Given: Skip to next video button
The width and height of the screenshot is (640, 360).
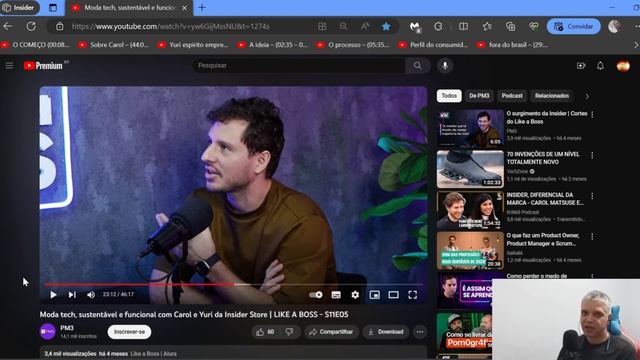Looking at the screenshot, I should coord(72,294).
